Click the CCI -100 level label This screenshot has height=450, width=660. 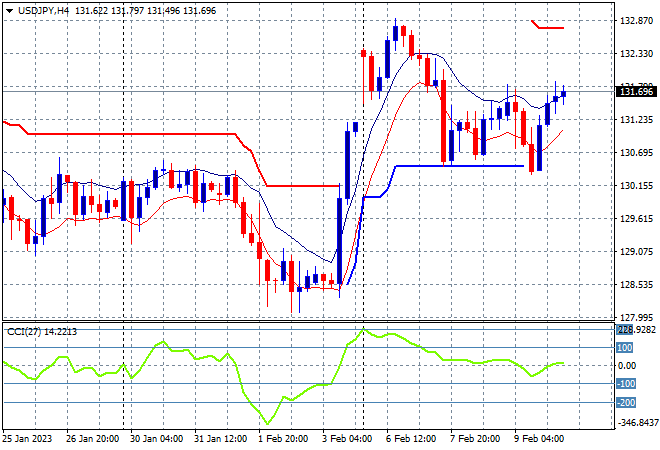[626, 384]
